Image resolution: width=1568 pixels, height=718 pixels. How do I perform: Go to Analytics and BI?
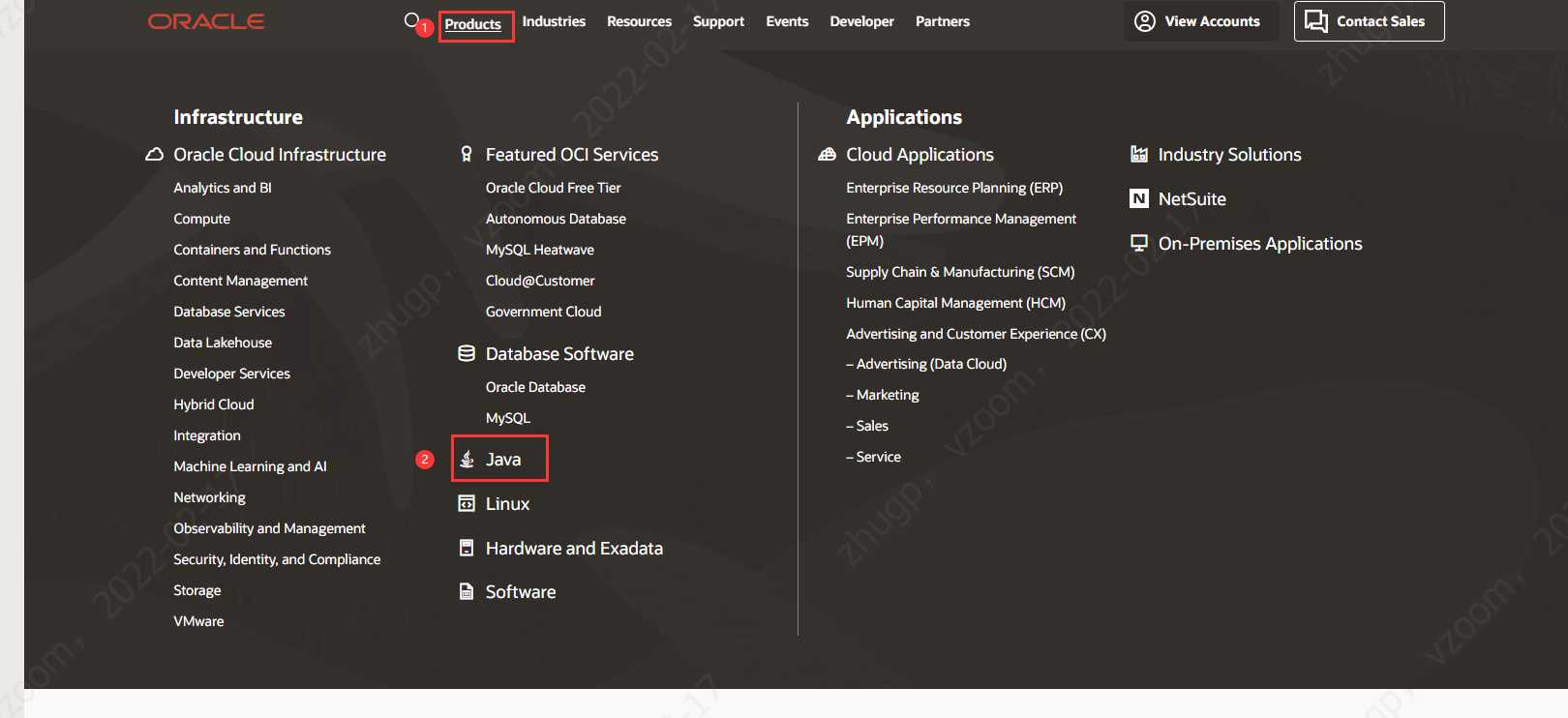pyautogui.click(x=223, y=188)
